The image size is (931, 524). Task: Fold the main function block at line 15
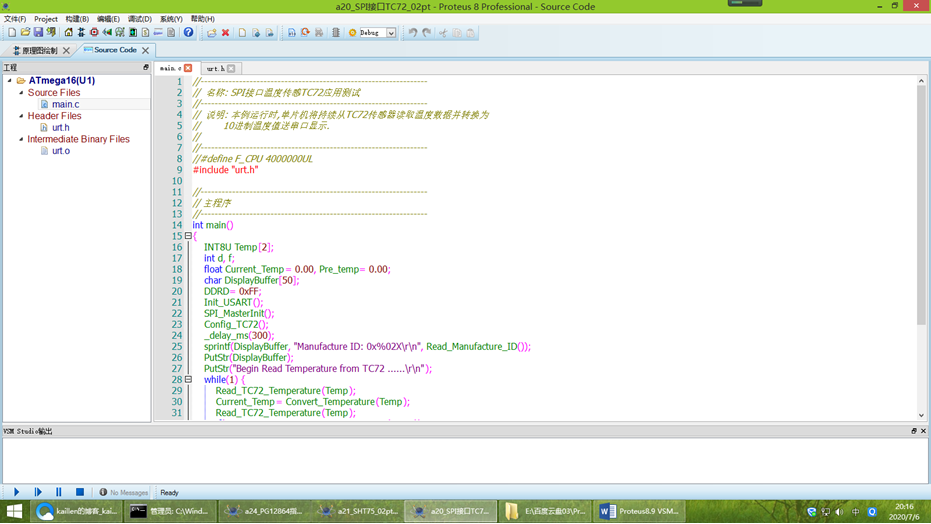click(x=188, y=236)
